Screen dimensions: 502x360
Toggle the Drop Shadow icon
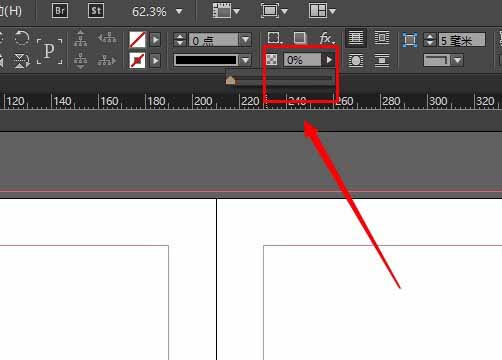pos(300,38)
